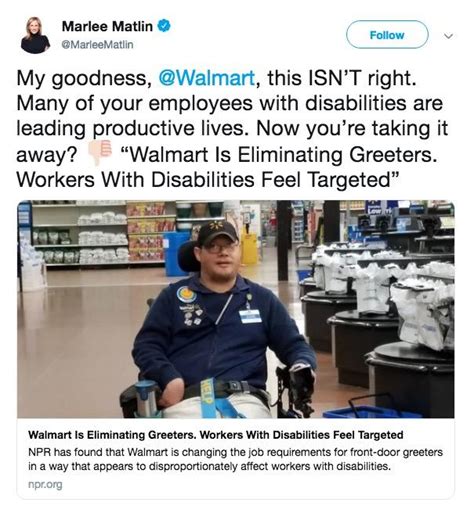Screen dimensions: 474x506
Task: Open Marlee Matlin's profile avatar
Action: (x=35, y=35)
